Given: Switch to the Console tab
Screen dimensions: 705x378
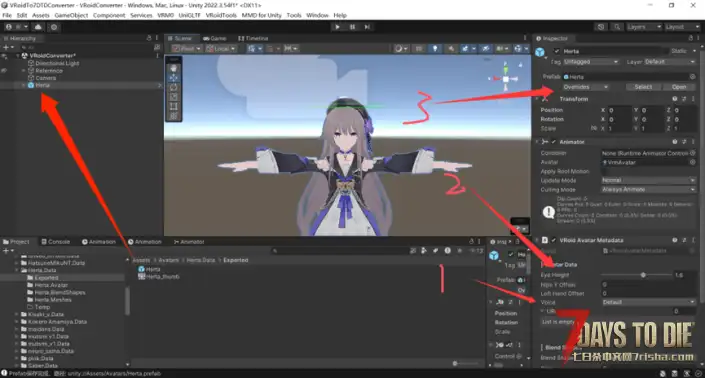Looking at the screenshot, I should pyautogui.click(x=55, y=242).
